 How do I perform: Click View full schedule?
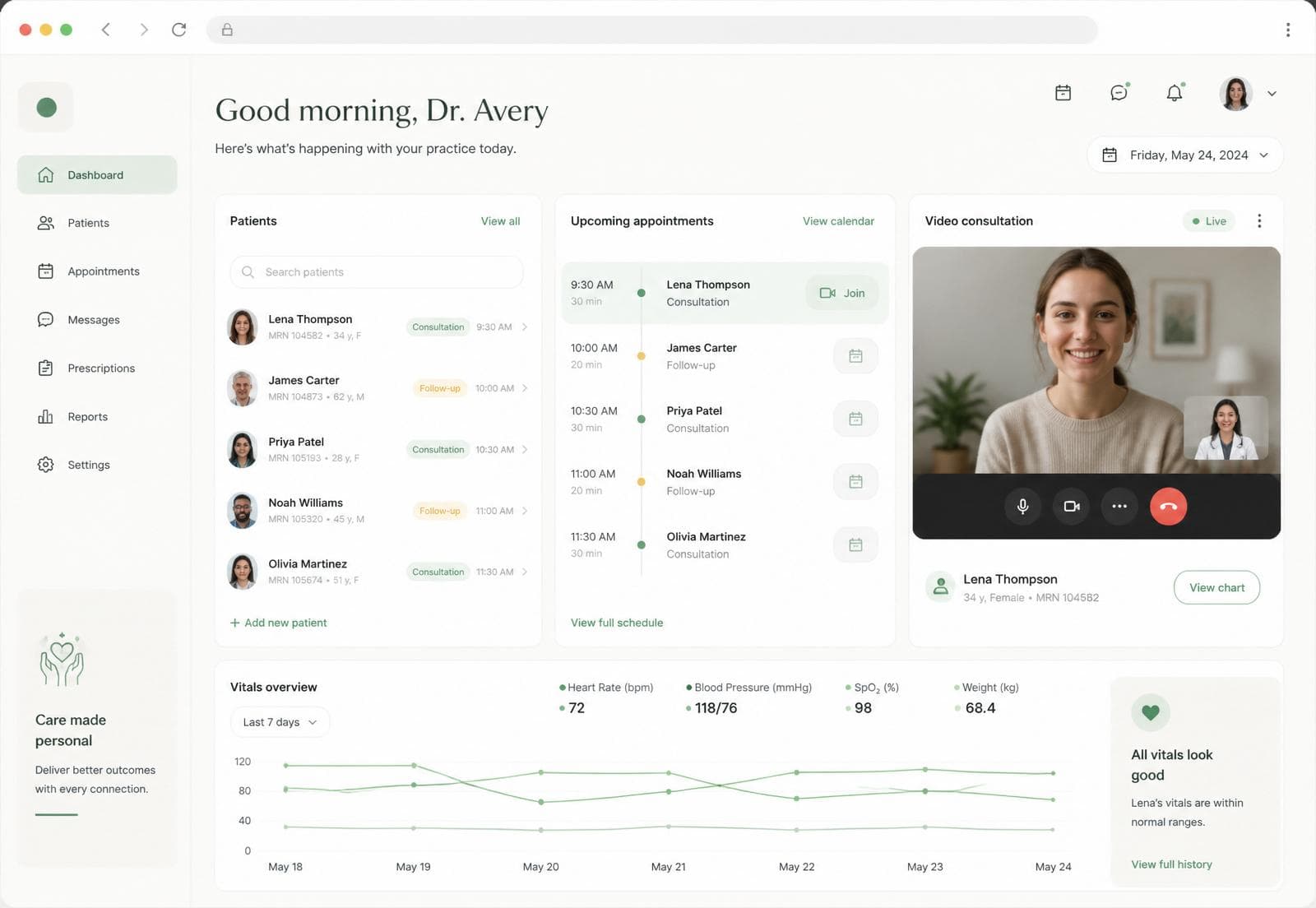617,623
